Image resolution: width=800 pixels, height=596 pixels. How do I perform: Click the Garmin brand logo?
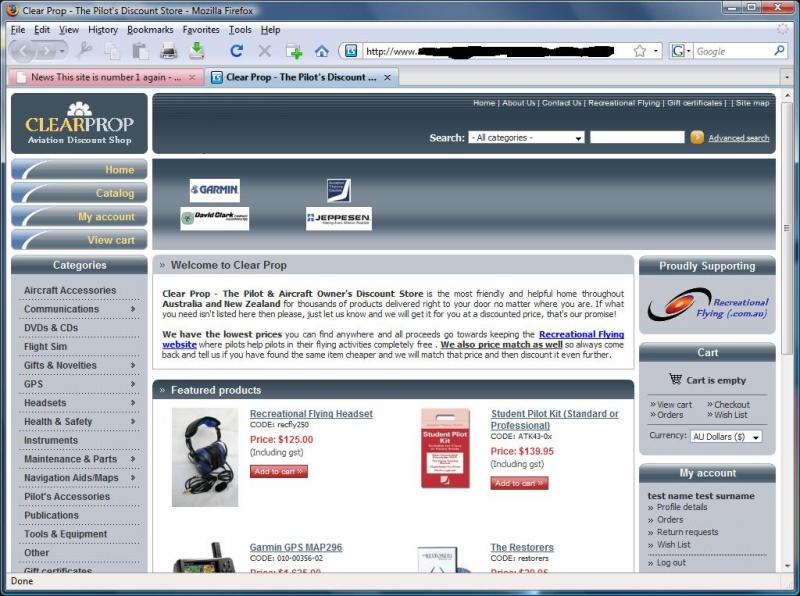214,190
